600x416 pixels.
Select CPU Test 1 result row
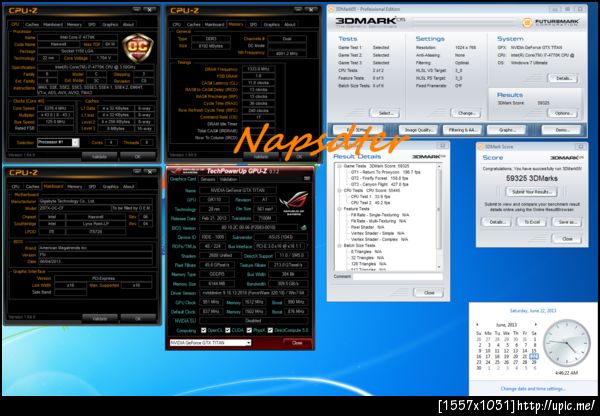[371, 197]
